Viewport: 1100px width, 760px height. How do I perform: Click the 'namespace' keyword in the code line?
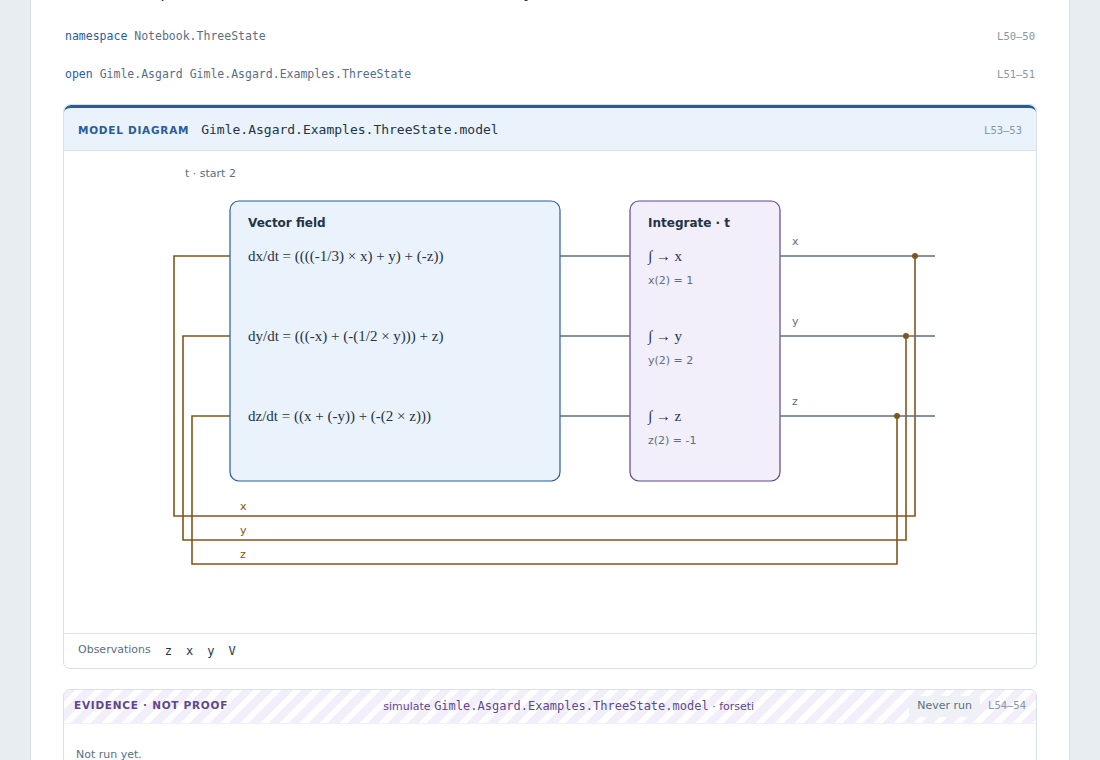(x=96, y=36)
